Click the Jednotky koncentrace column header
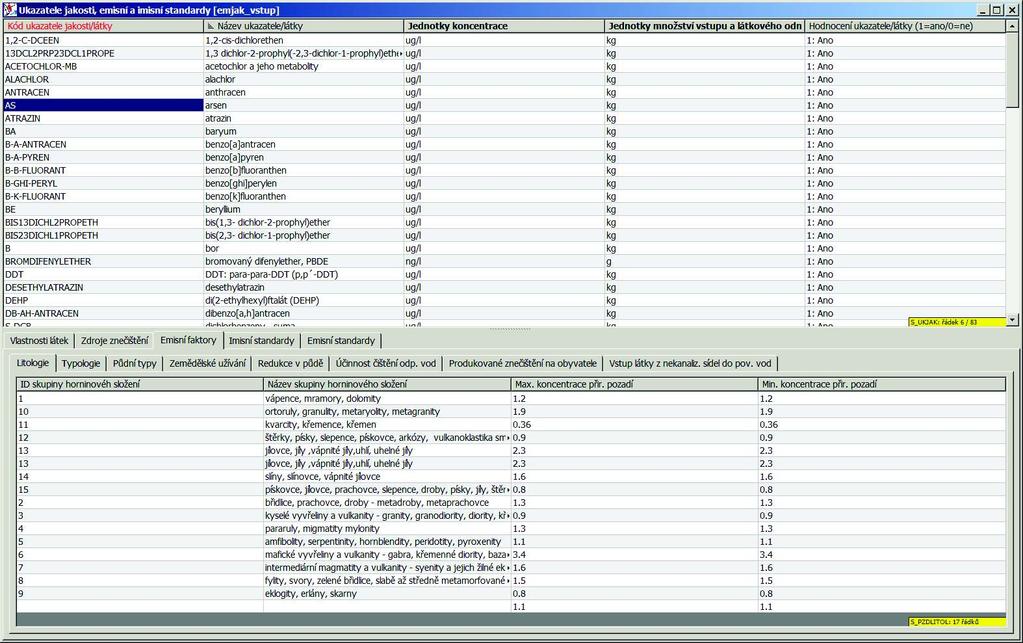The image size is (1023, 643). (504, 26)
